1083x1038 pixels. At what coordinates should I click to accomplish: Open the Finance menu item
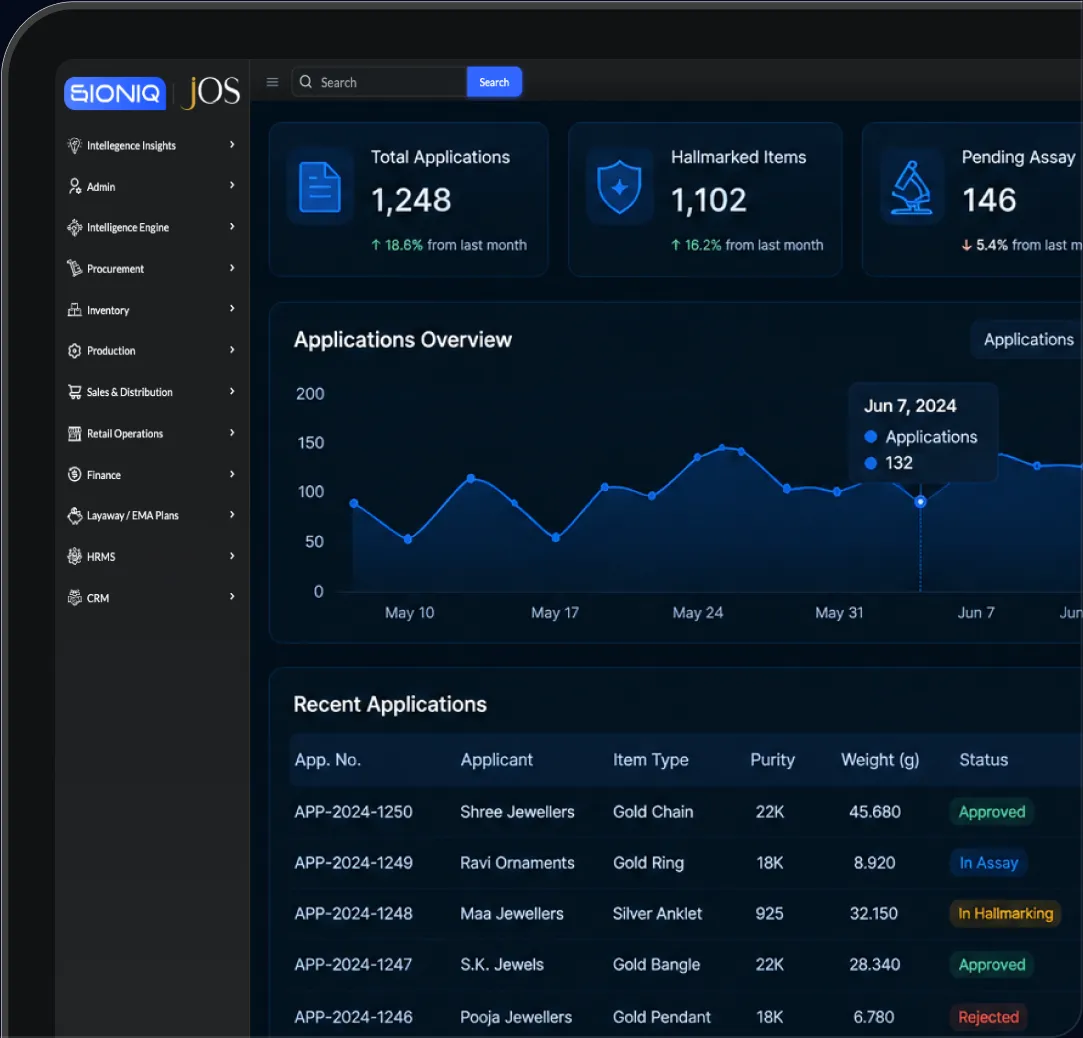[x=152, y=474]
